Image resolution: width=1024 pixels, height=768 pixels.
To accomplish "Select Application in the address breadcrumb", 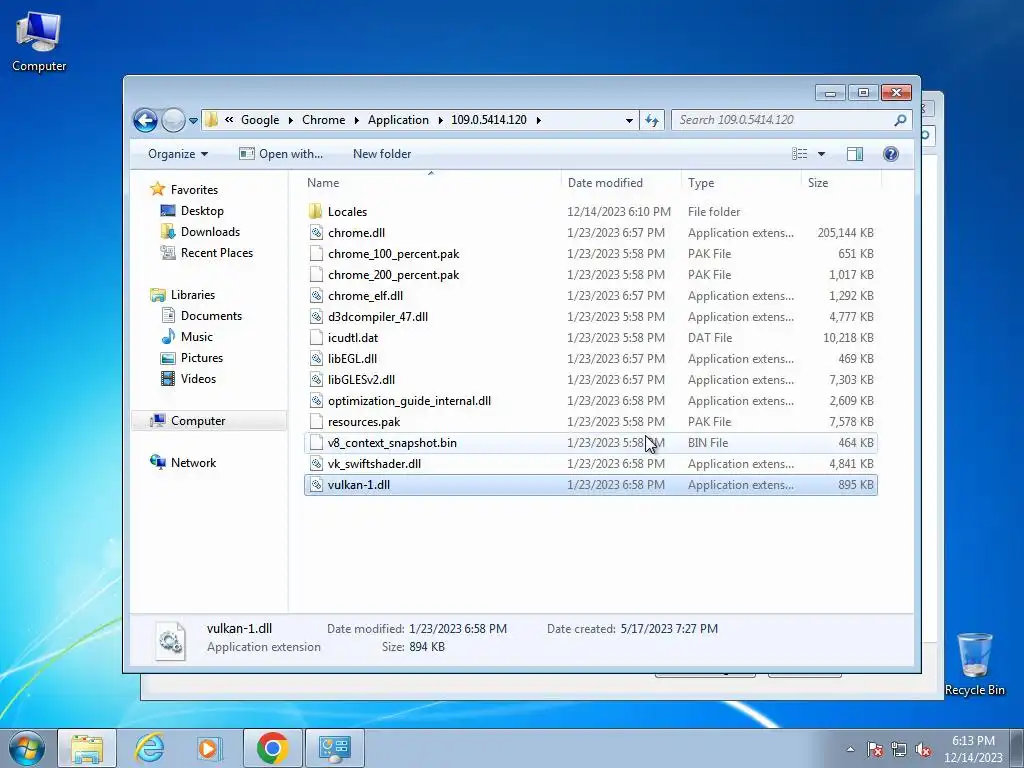I will tap(398, 120).
